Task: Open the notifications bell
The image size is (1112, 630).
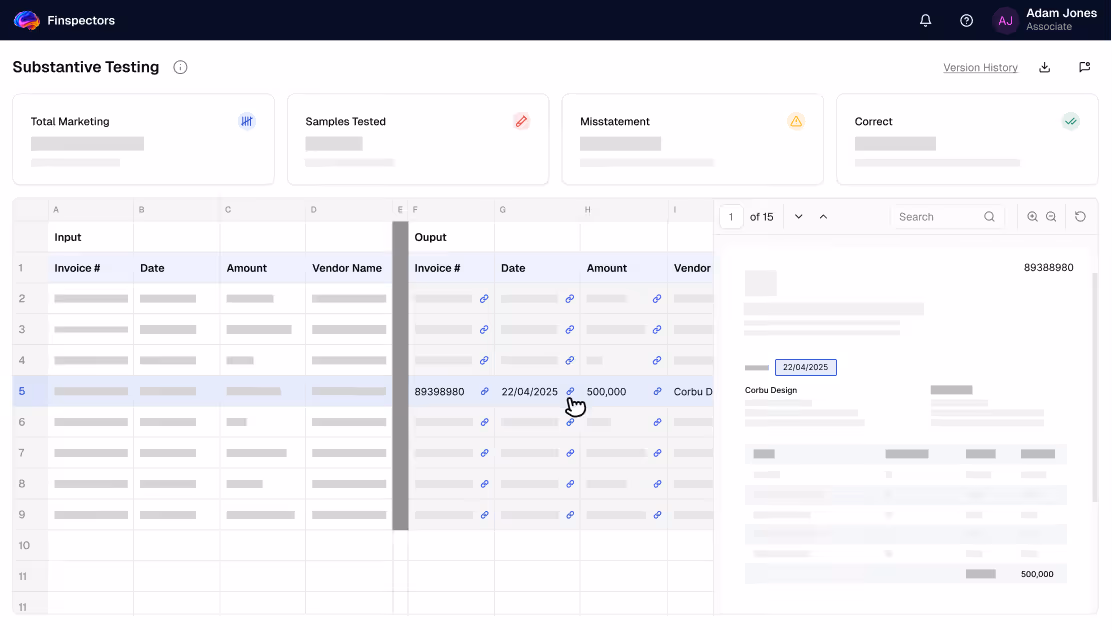Action: coord(925,21)
